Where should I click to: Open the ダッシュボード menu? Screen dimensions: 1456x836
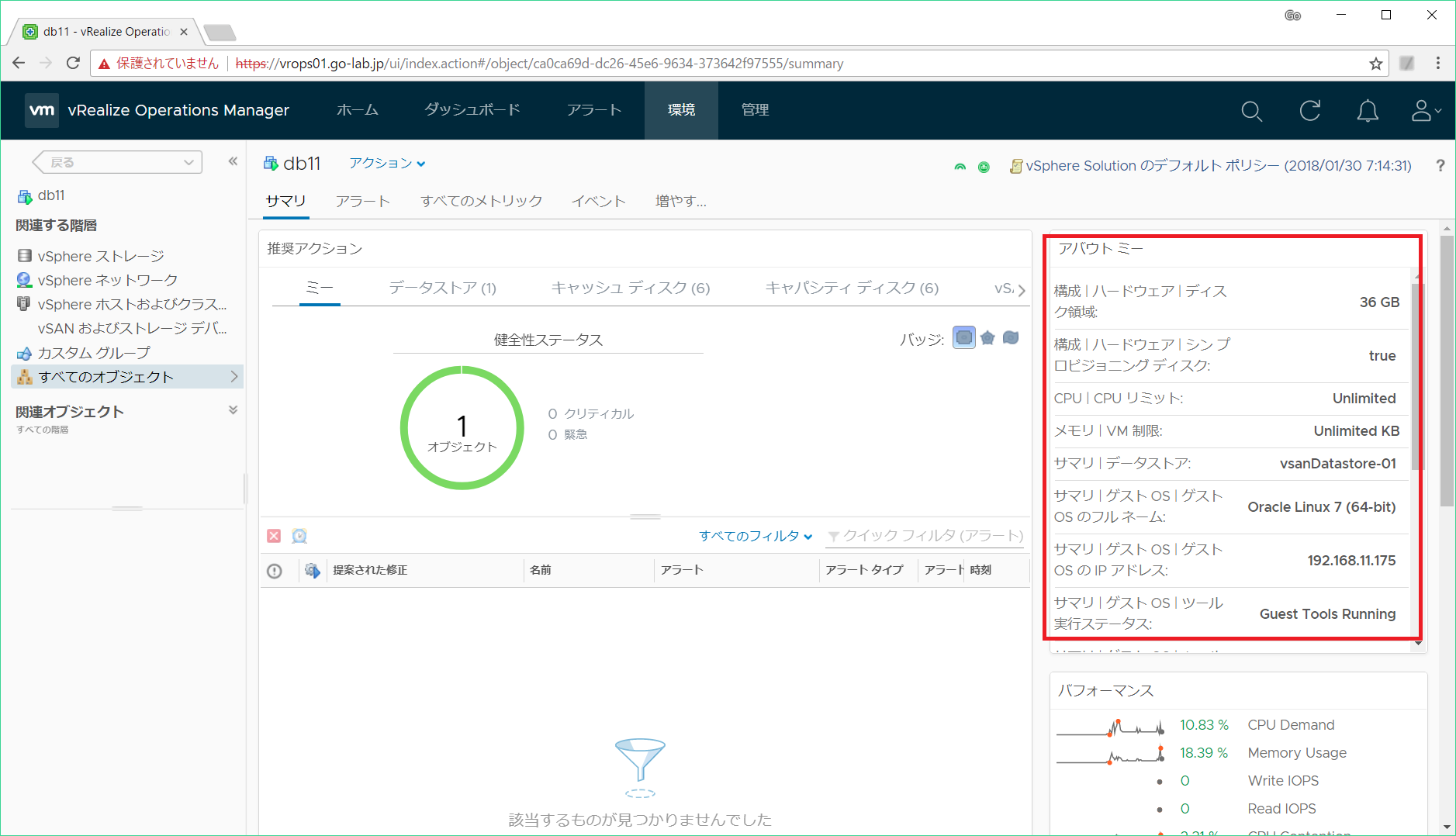pyautogui.click(x=472, y=110)
